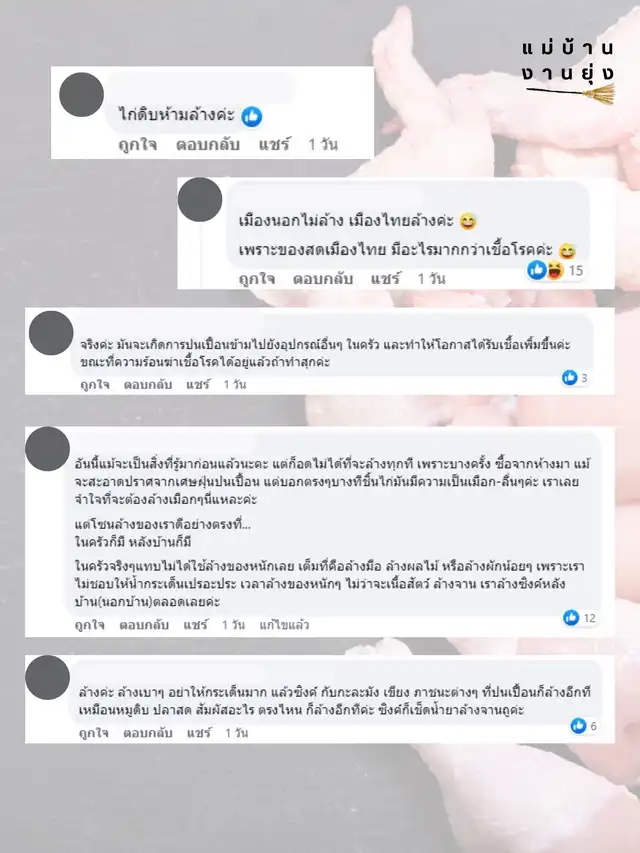Click the laughing reaction emoji beside 15
The height and width of the screenshot is (853, 640).
pos(555,270)
